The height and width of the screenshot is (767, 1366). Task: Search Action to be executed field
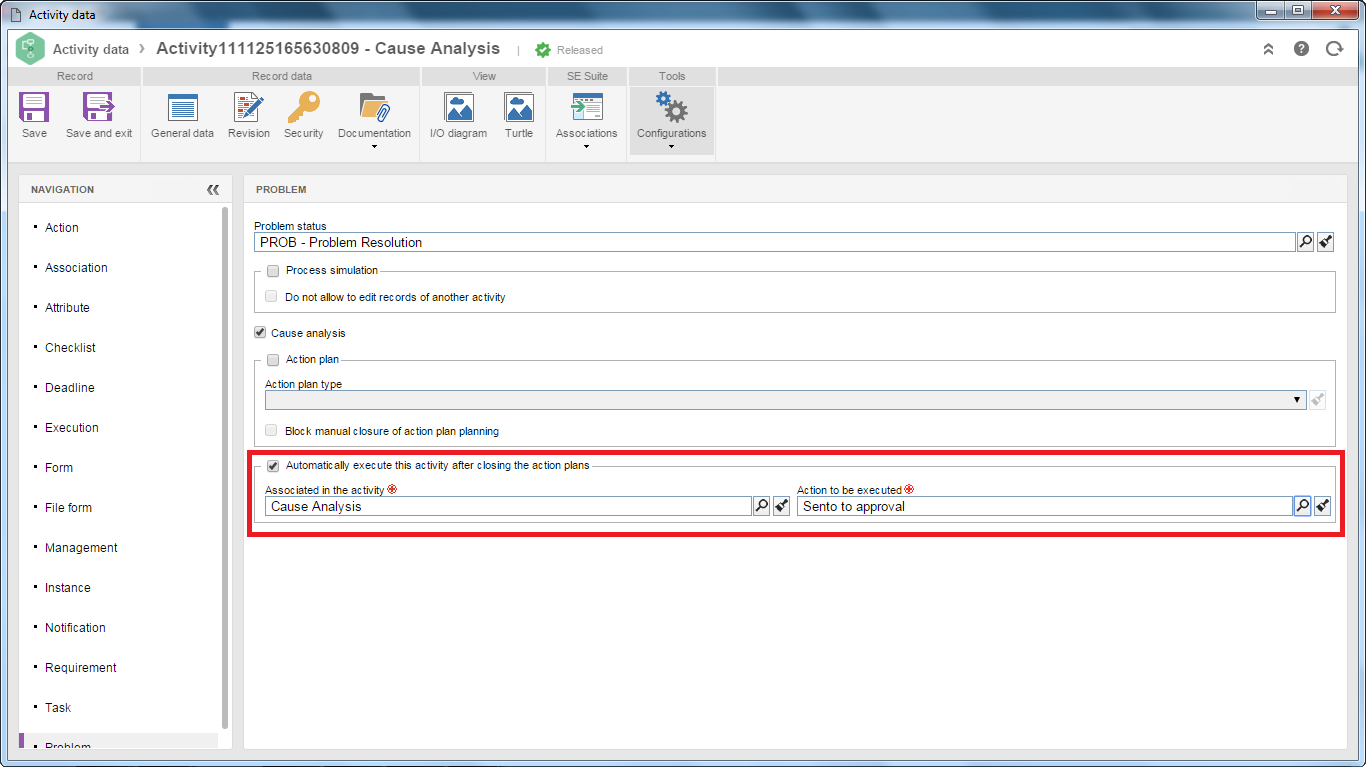pos(1302,506)
